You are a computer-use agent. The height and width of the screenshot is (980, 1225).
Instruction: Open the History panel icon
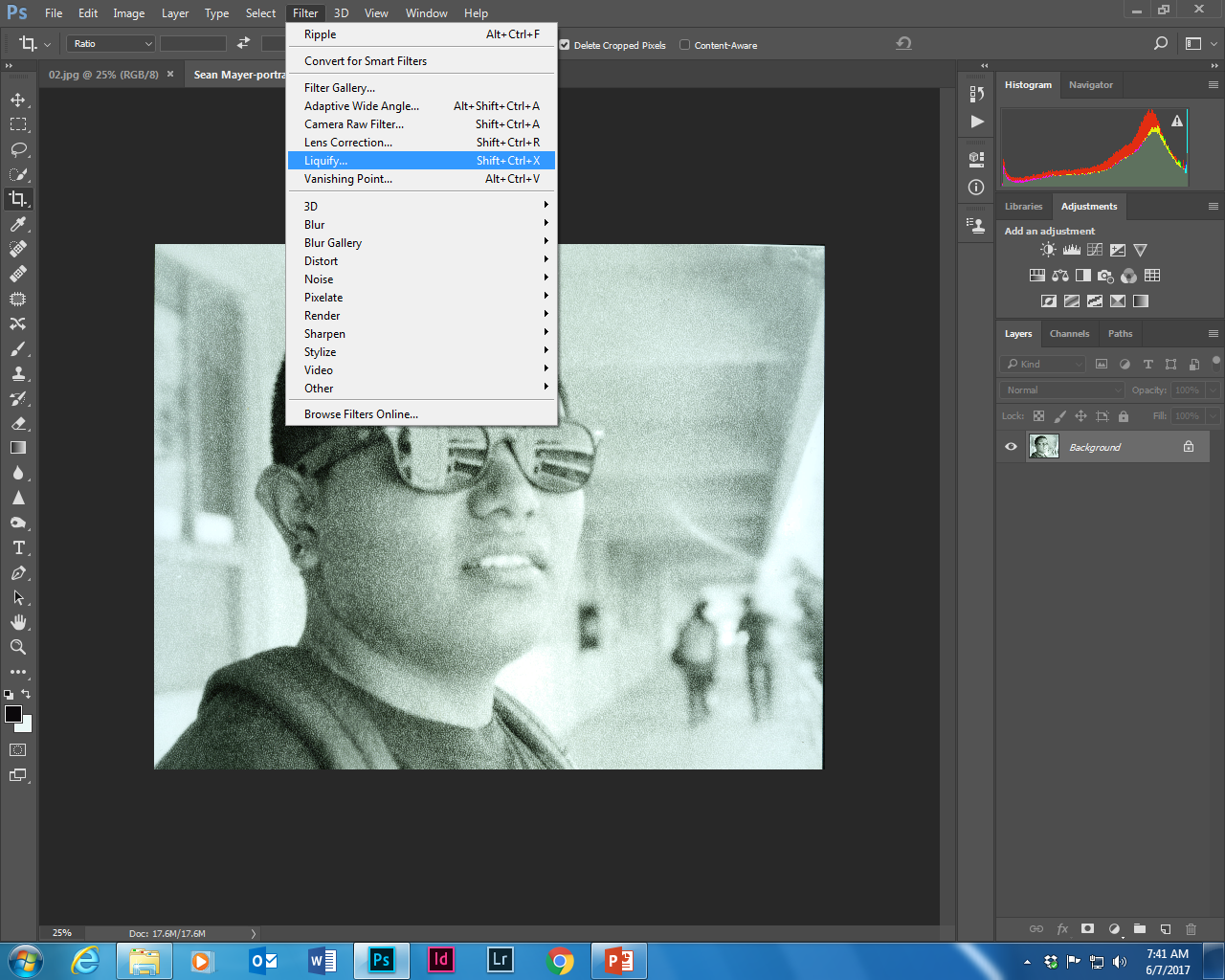[976, 94]
